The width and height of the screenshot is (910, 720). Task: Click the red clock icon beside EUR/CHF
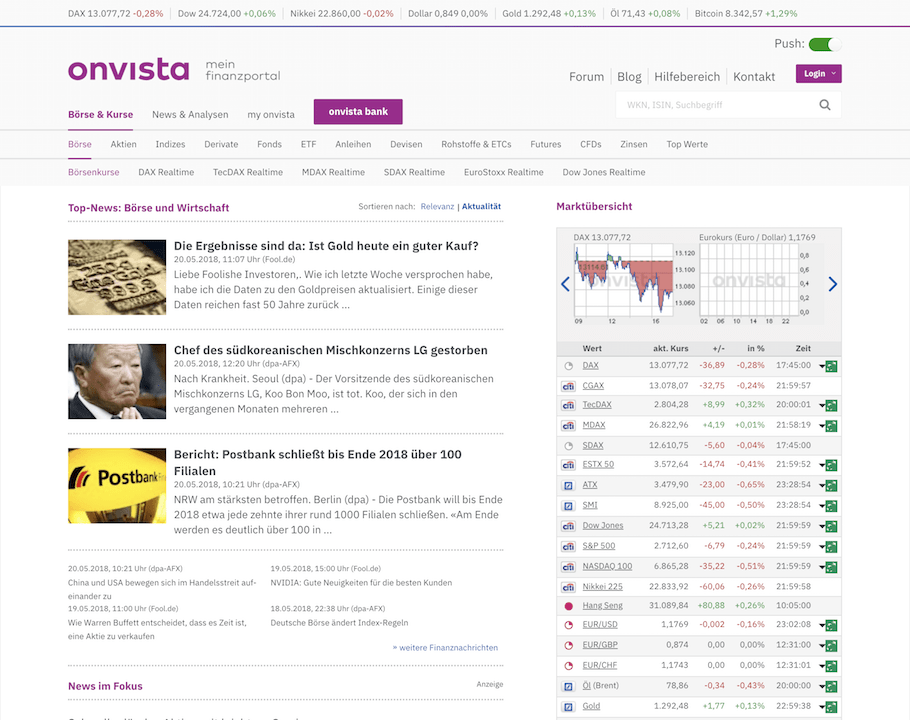click(569, 666)
